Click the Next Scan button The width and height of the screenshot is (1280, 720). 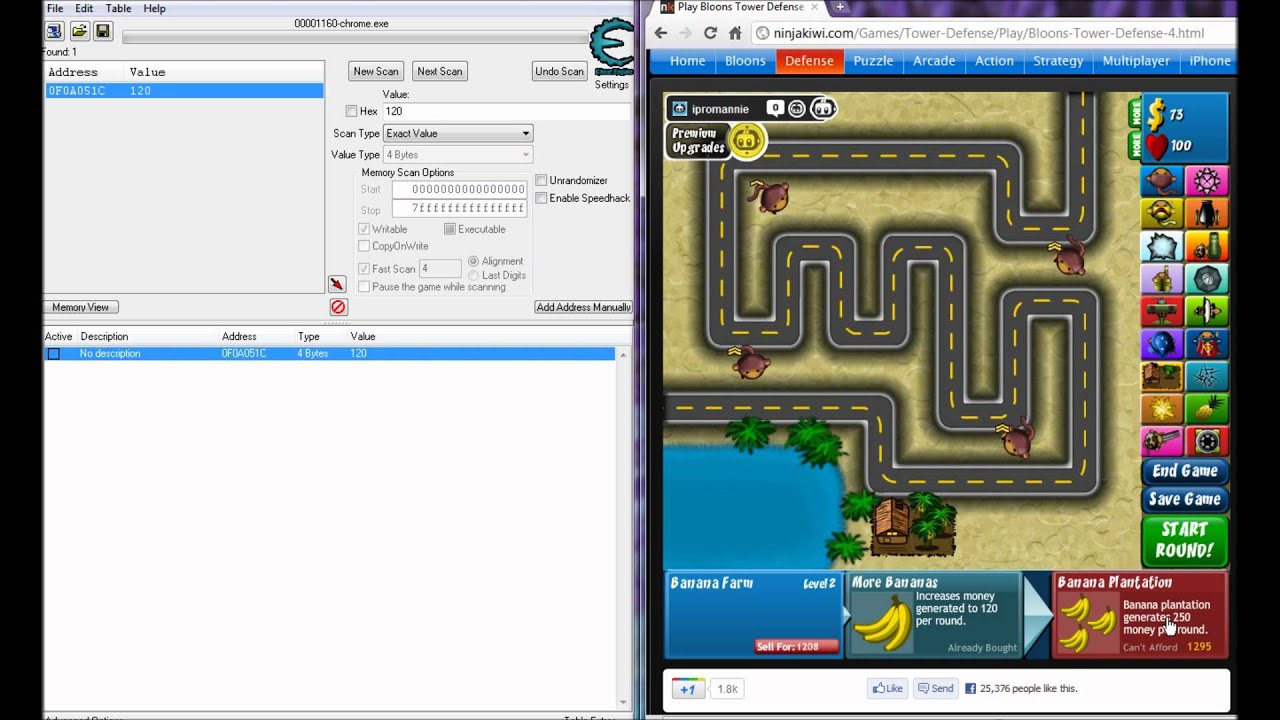tap(440, 71)
